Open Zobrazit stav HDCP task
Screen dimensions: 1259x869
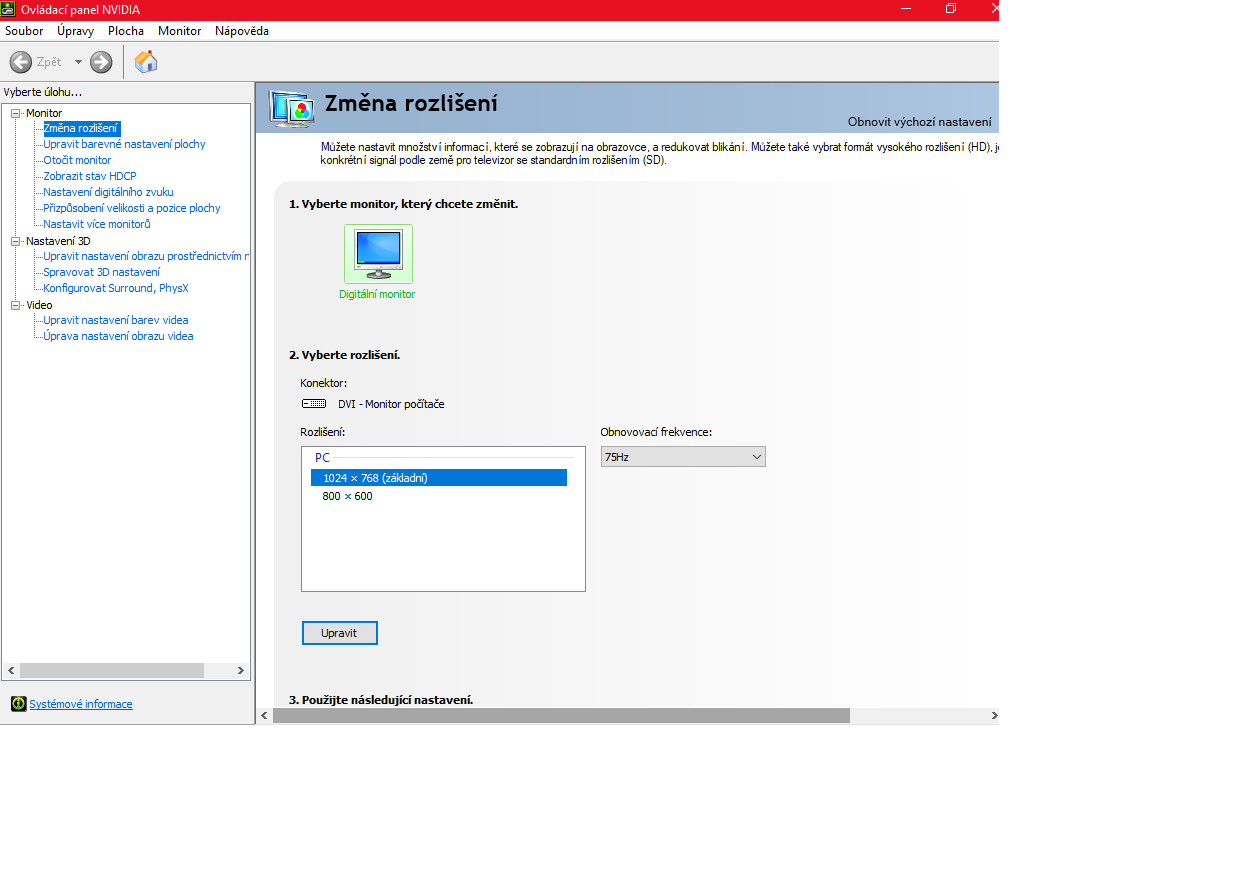90,176
